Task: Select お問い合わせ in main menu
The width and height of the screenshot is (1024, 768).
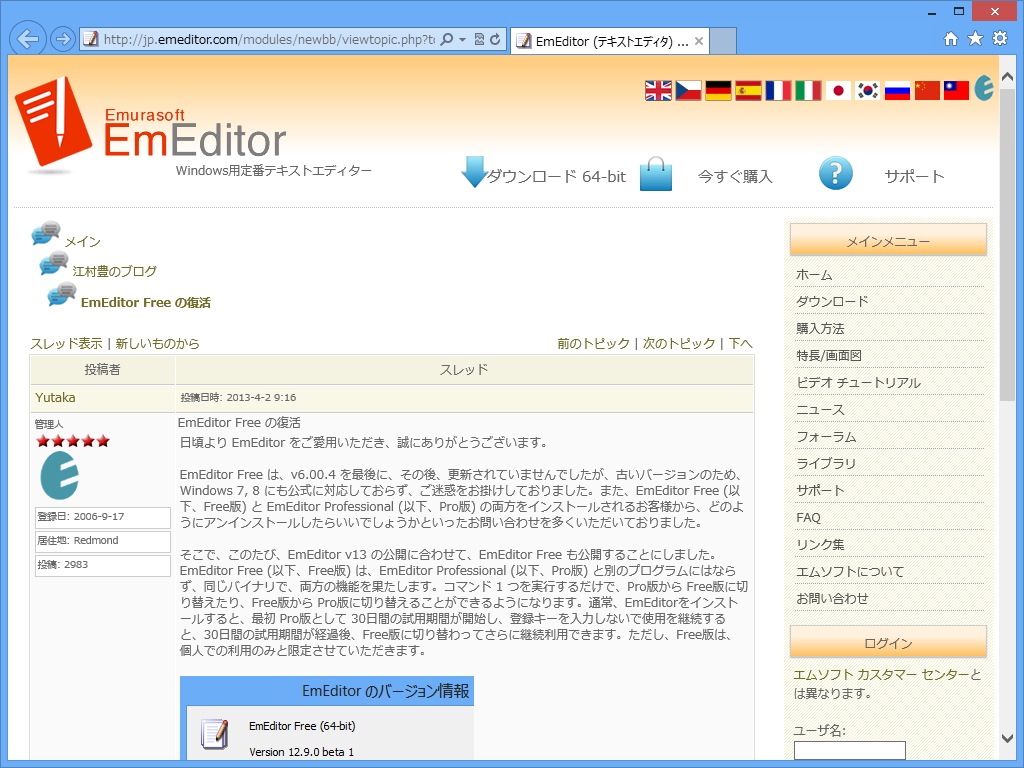Action: 832,598
